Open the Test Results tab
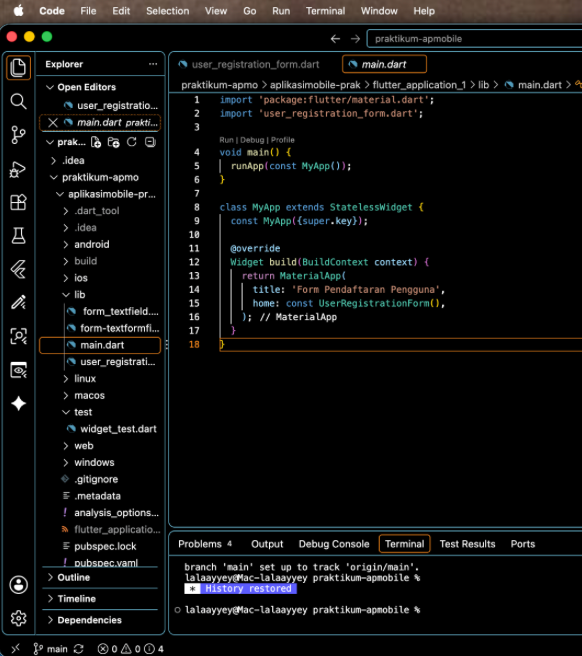 pos(467,544)
